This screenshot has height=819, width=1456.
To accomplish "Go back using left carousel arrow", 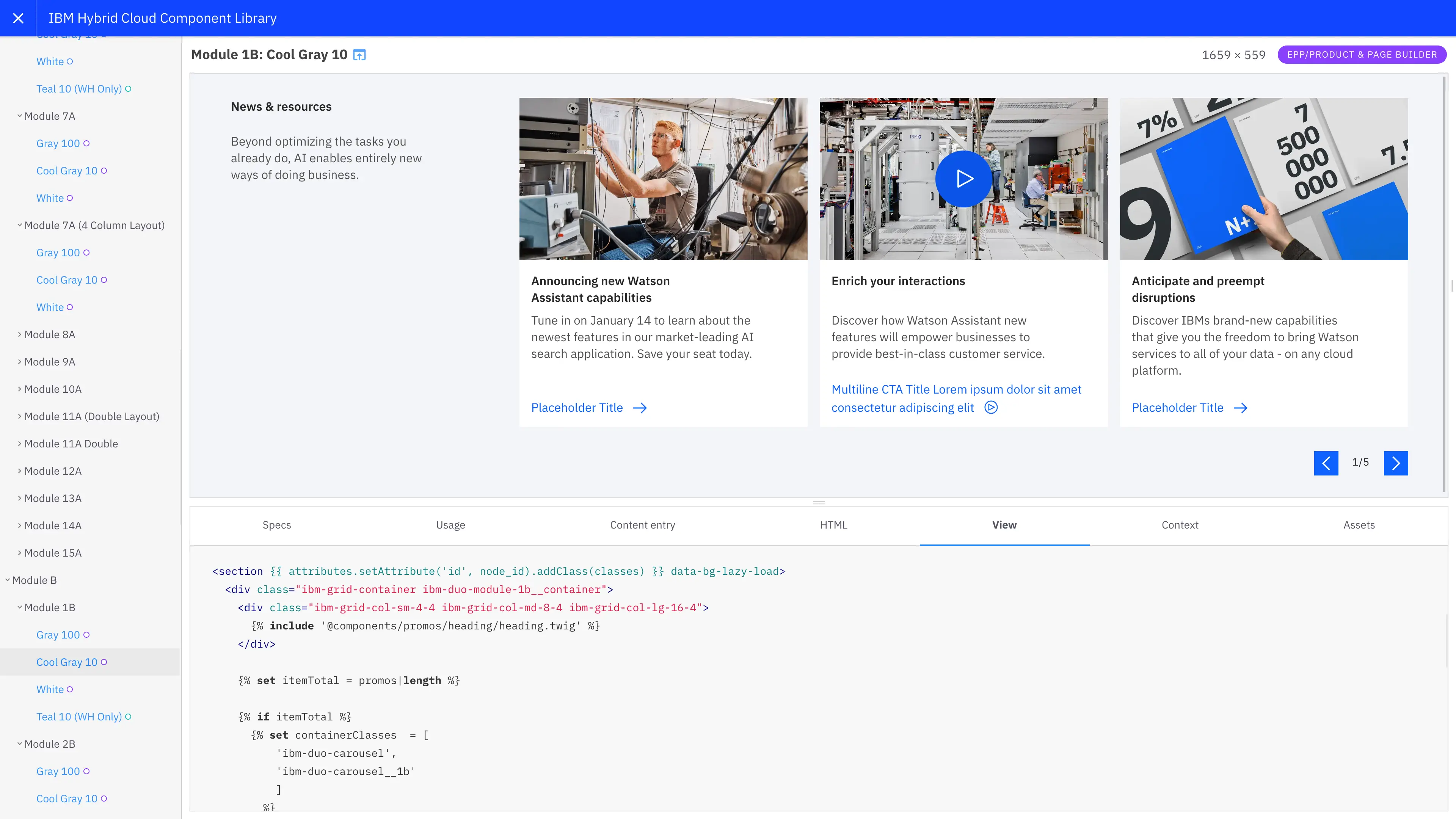I will click(1327, 463).
